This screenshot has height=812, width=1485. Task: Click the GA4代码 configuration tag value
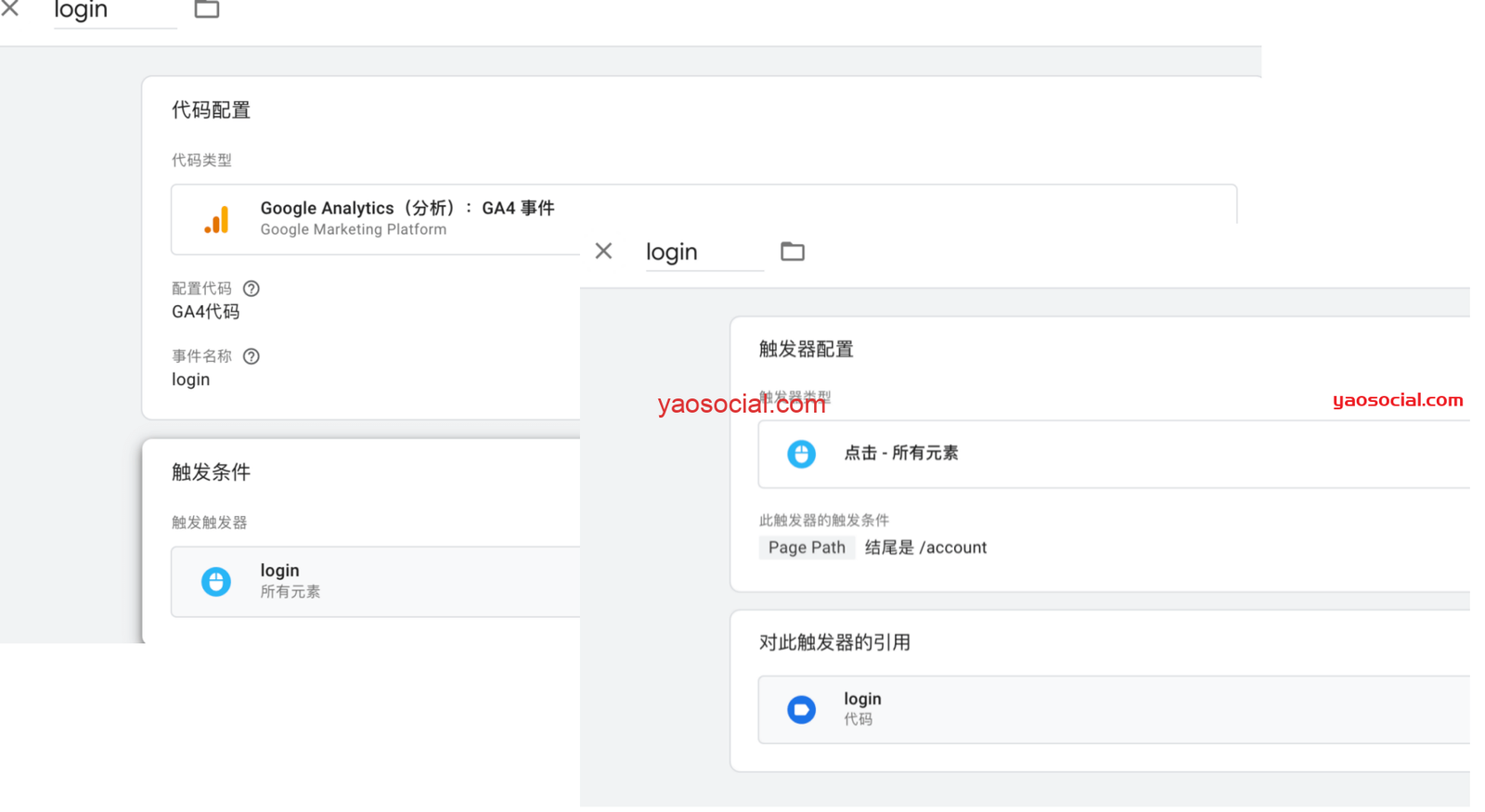[x=205, y=312]
